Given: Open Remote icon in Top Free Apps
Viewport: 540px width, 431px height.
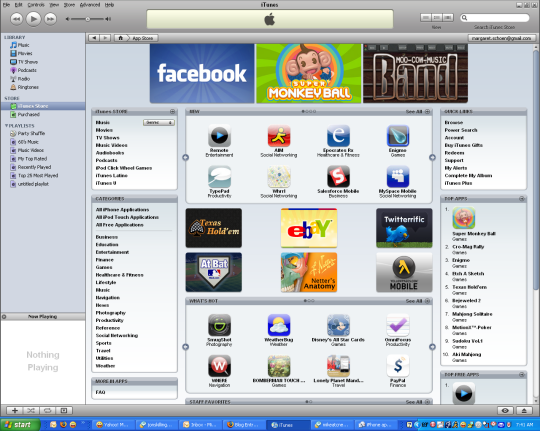Looking at the screenshot, I should (464, 393).
